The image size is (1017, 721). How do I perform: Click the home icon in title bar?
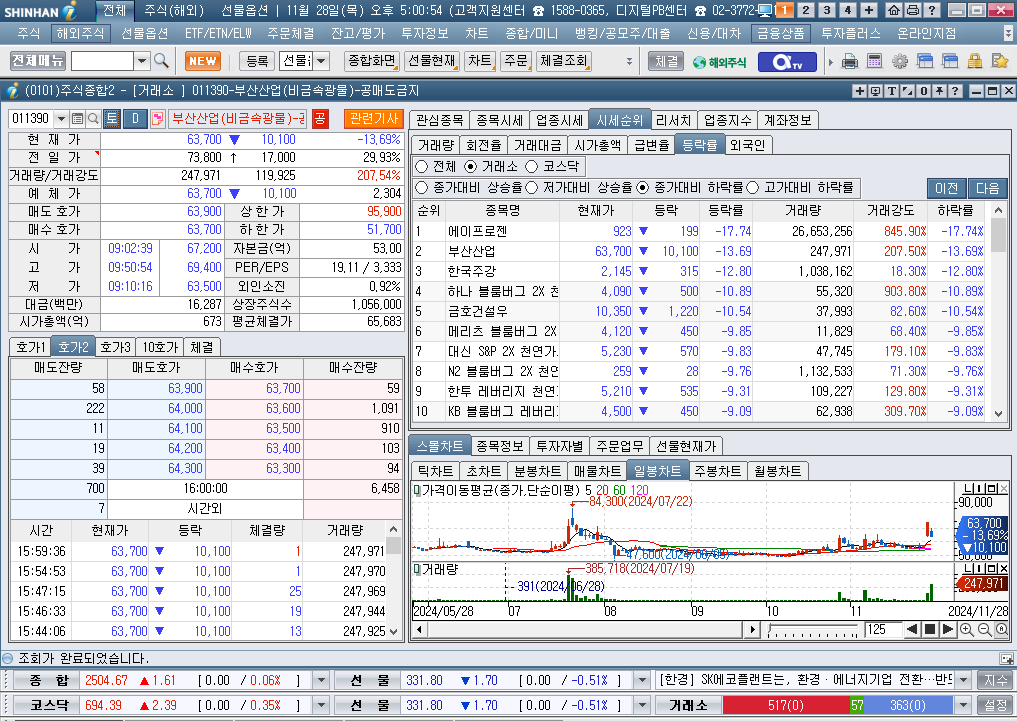tap(893, 10)
